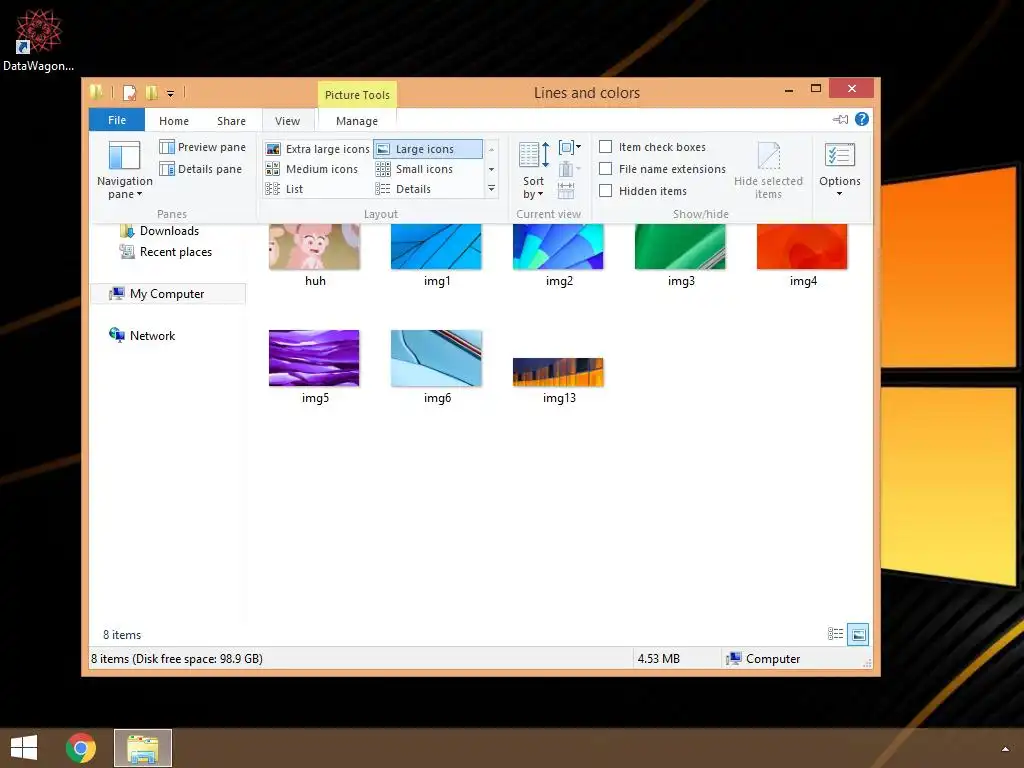Click the Properties quick access icon
This screenshot has width=1024, height=768.
pos(130,93)
